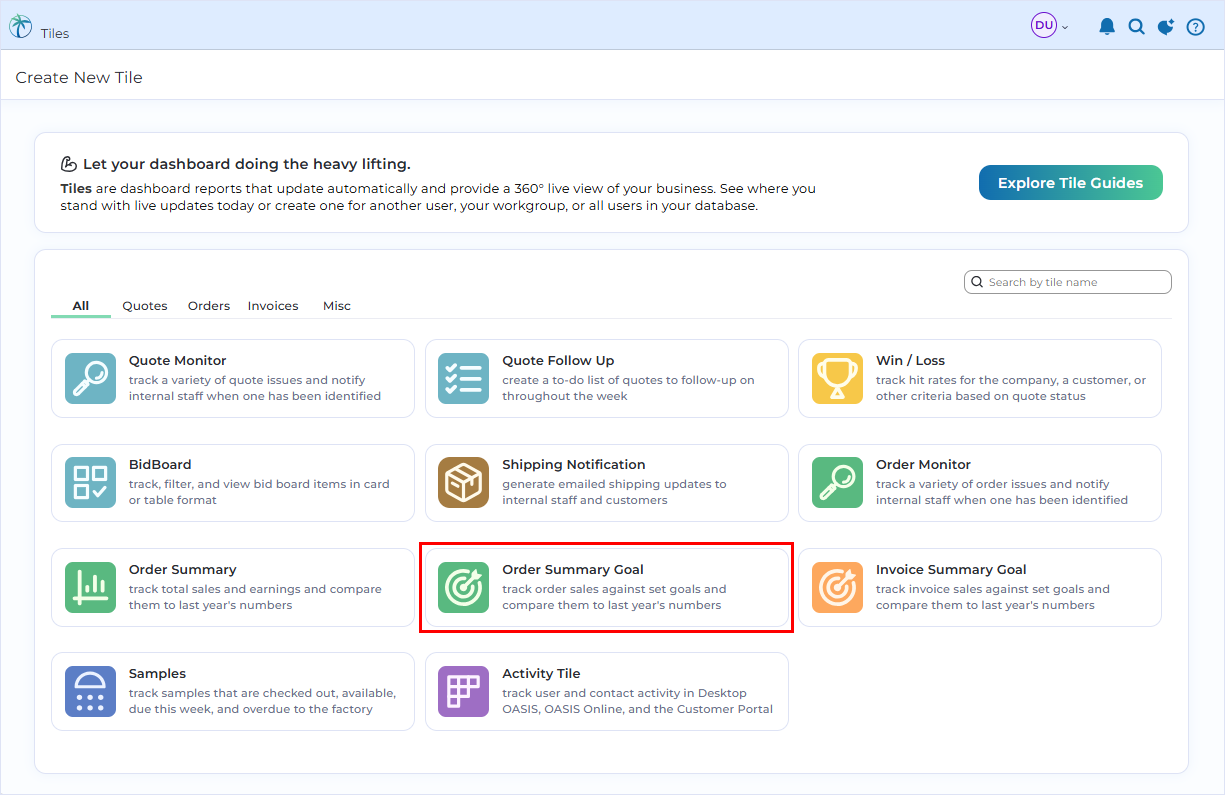This screenshot has height=795, width=1225.
Task: Open the Shipping Notification package icon
Action: (x=463, y=483)
